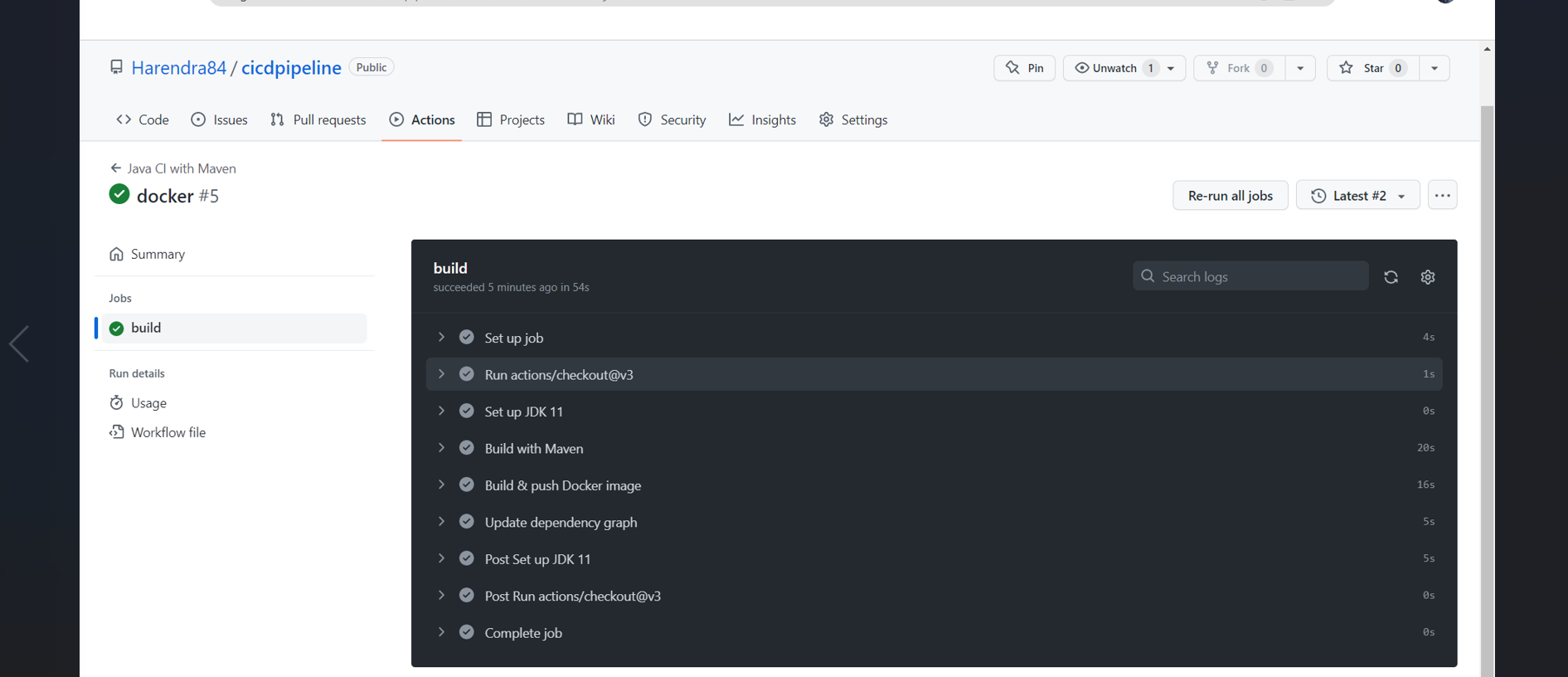This screenshot has width=1568, height=677.
Task: Click the previous slide arrow on the far left edge
Action: point(19,343)
